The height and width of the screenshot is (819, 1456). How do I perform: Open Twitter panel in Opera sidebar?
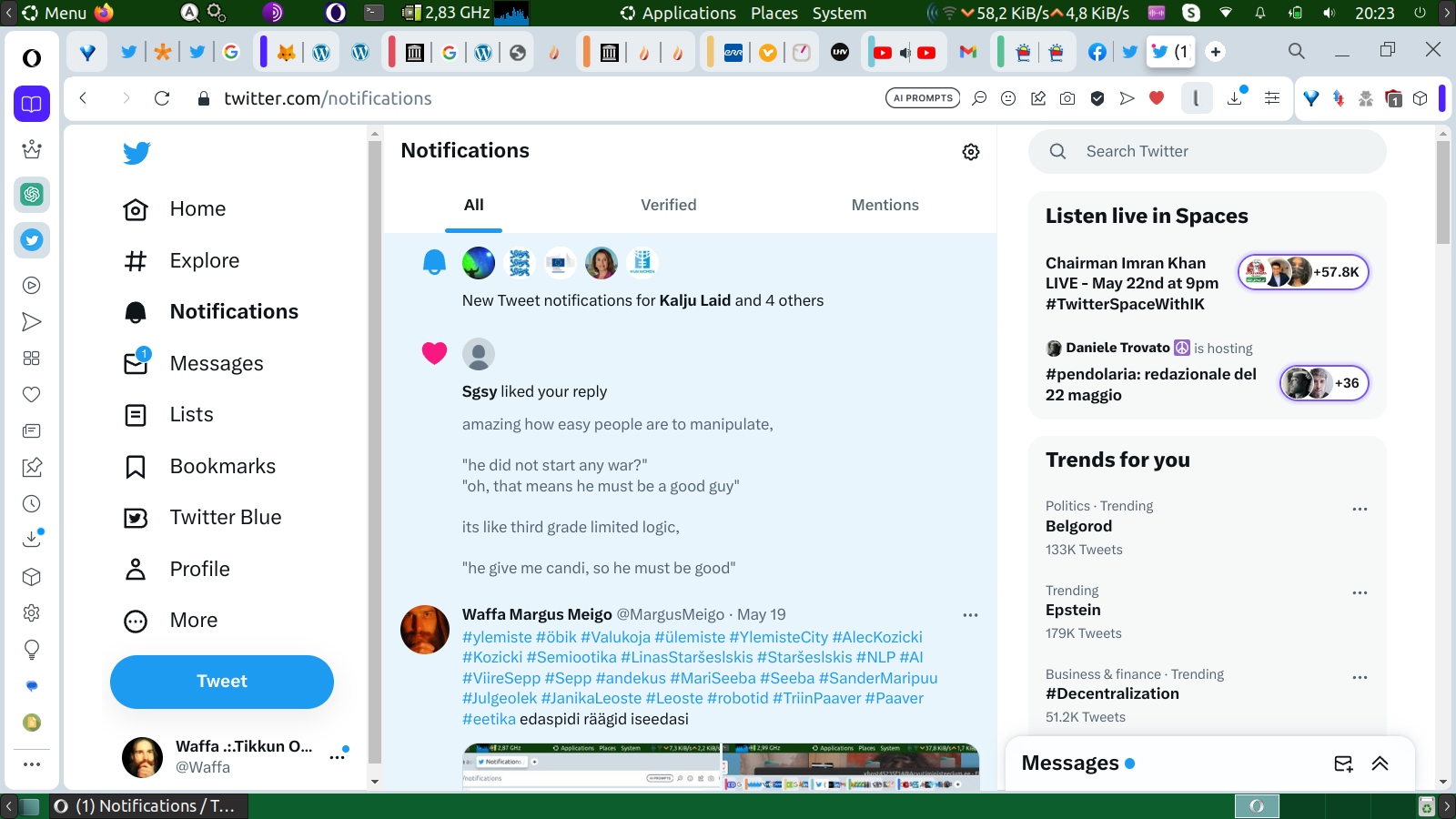coord(32,240)
